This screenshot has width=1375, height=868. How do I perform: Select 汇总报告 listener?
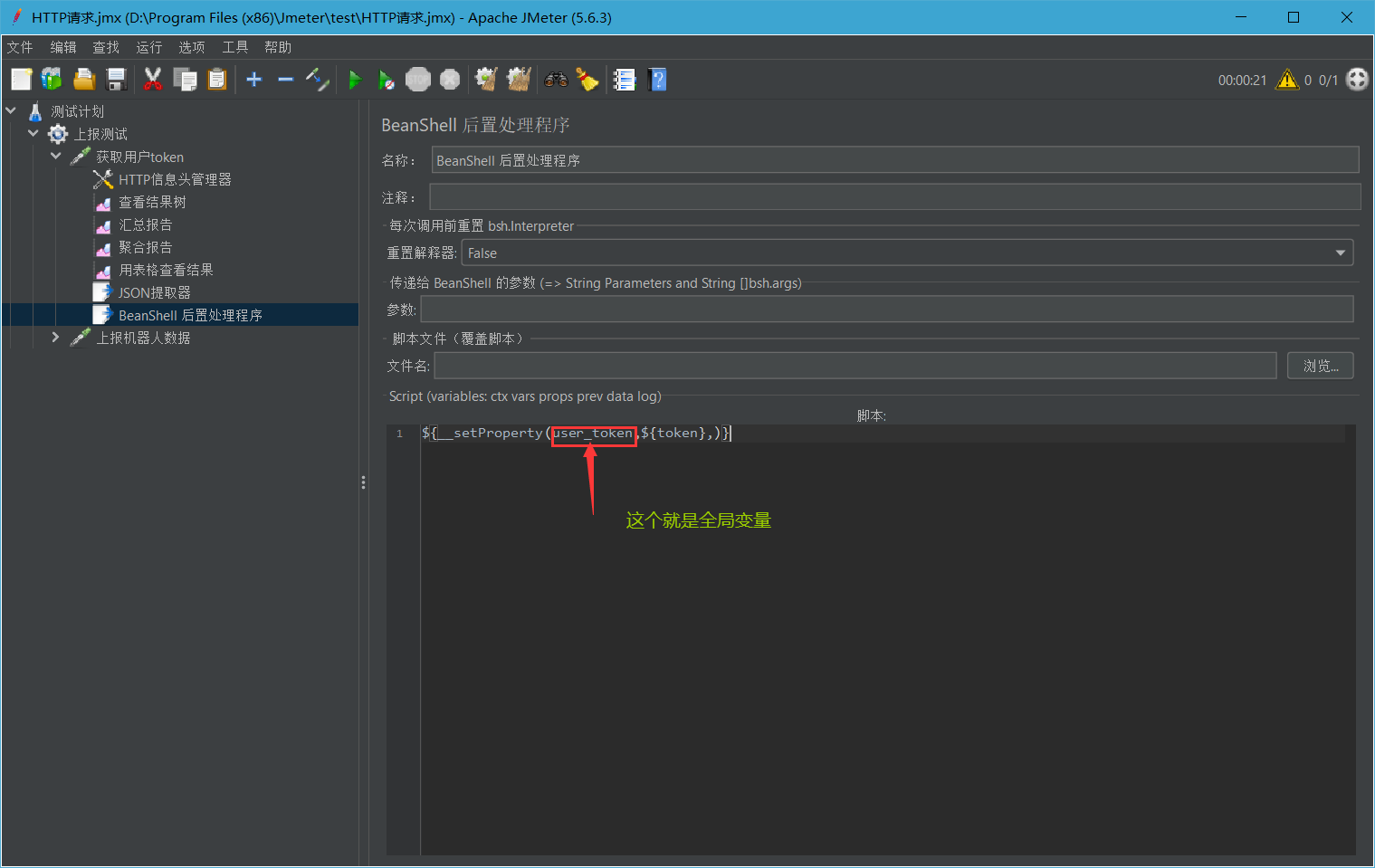click(x=145, y=224)
